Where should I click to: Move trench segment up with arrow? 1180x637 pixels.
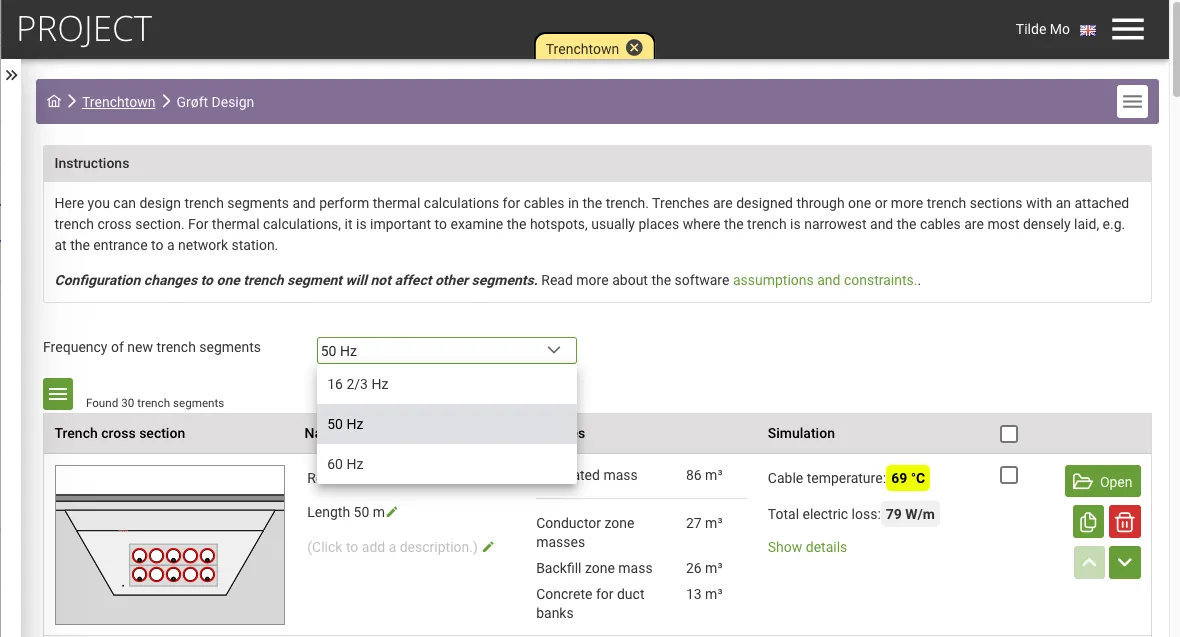pos(1089,563)
